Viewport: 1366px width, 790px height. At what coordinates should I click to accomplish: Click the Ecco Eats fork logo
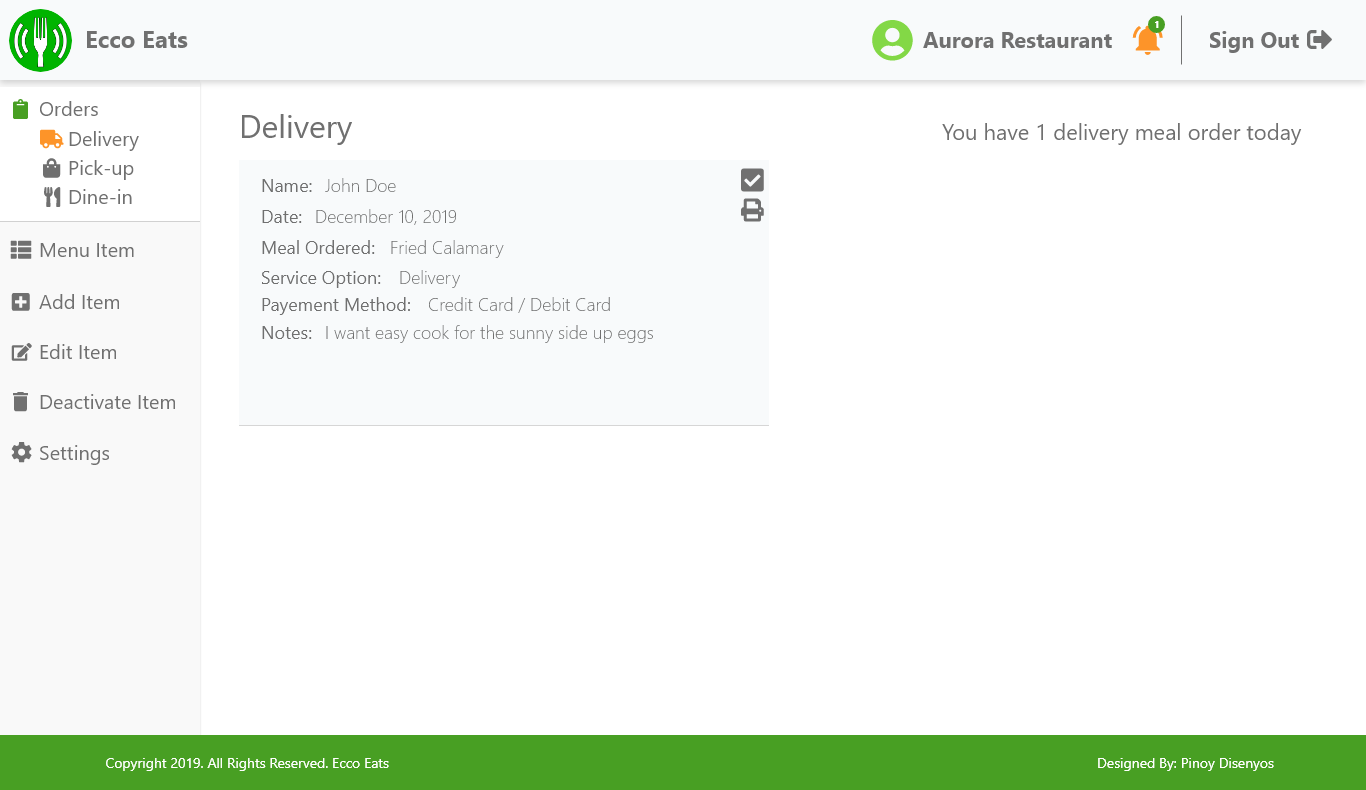click(40, 40)
